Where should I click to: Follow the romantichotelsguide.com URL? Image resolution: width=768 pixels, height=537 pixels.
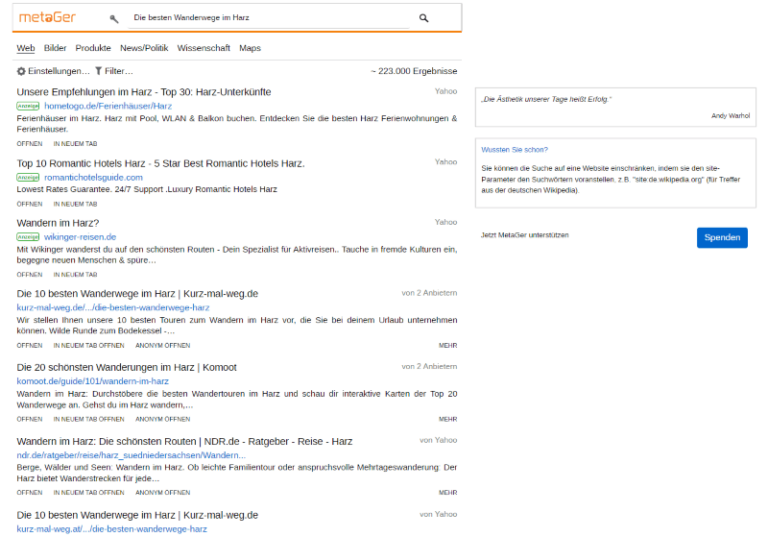[94, 177]
